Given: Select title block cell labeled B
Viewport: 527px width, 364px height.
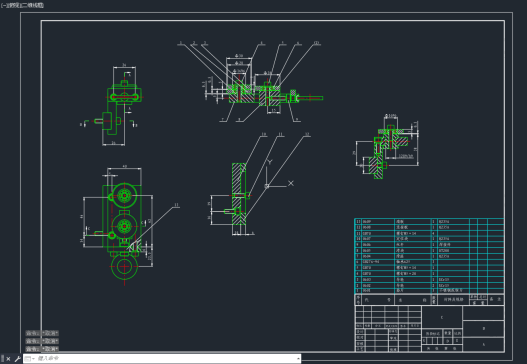Looking at the screenshot, I should 484,328.
